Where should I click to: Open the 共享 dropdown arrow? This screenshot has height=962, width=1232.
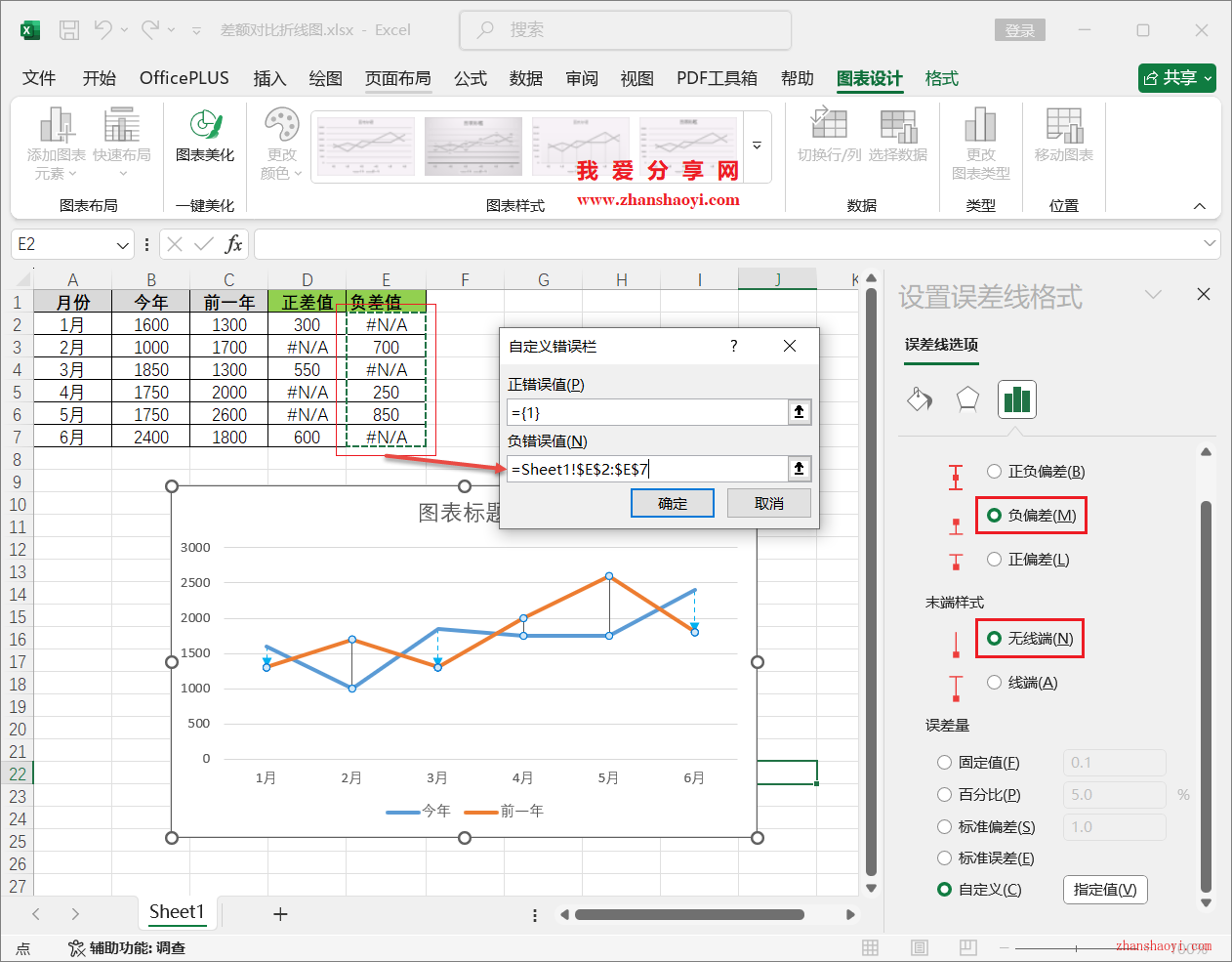(x=1206, y=78)
